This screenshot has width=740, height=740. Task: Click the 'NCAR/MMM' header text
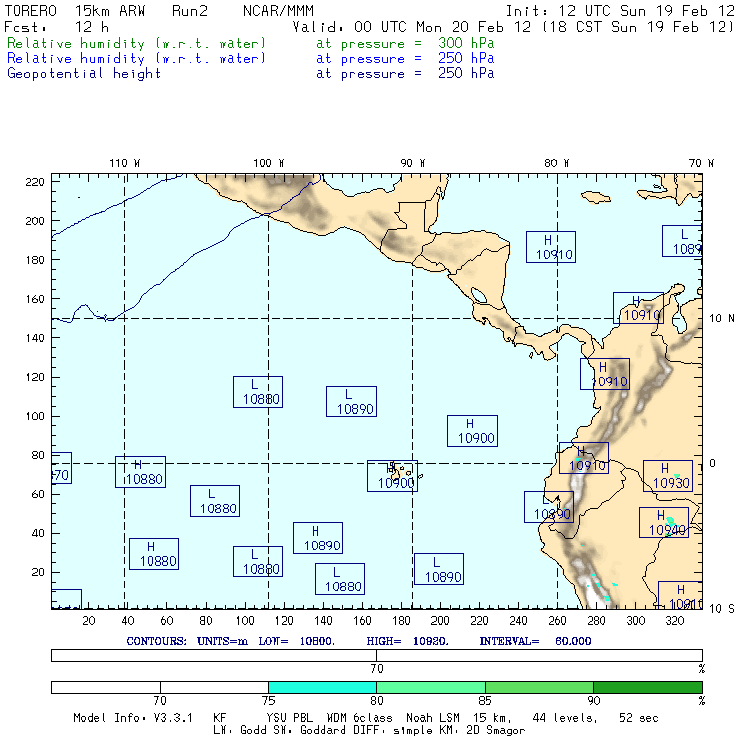pos(278,11)
